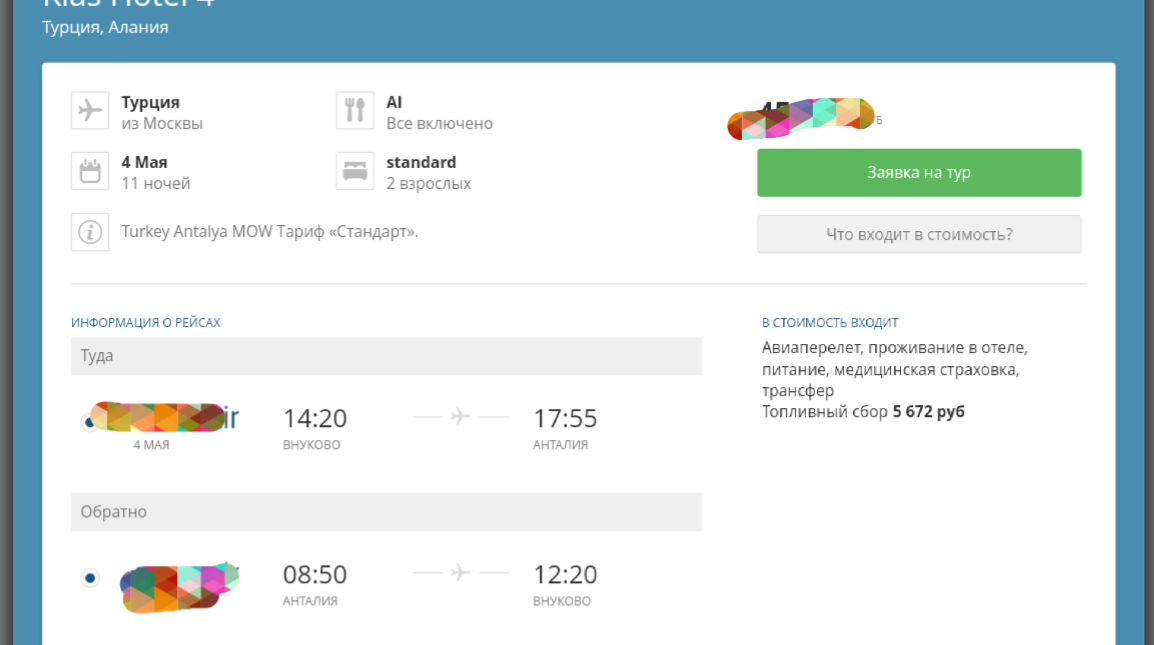The image size is (1154, 645).
Task: Click the Туда section header
Action: (386, 356)
